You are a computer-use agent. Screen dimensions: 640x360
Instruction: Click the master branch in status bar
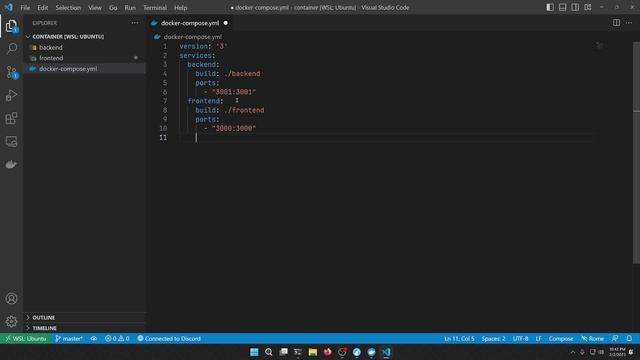pos(69,338)
